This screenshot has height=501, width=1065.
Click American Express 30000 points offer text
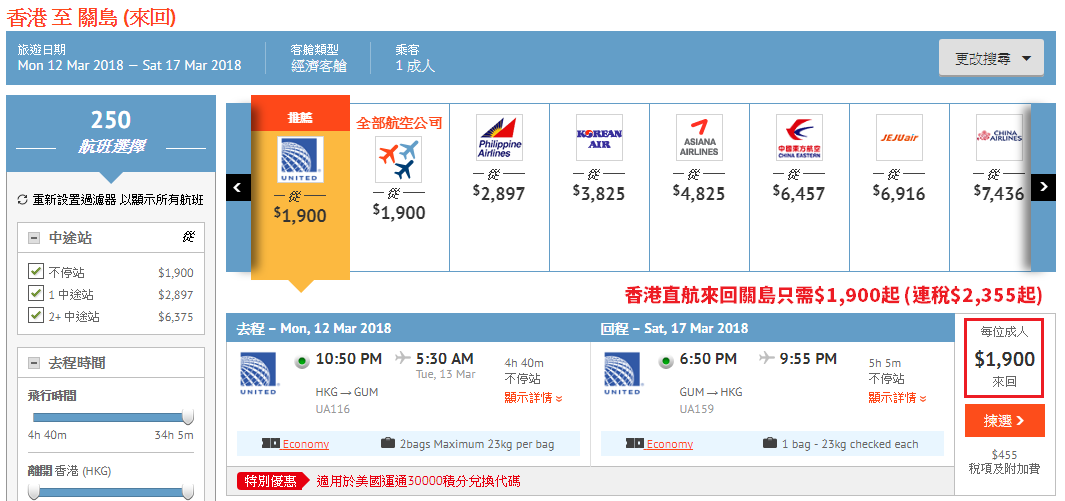(418, 481)
